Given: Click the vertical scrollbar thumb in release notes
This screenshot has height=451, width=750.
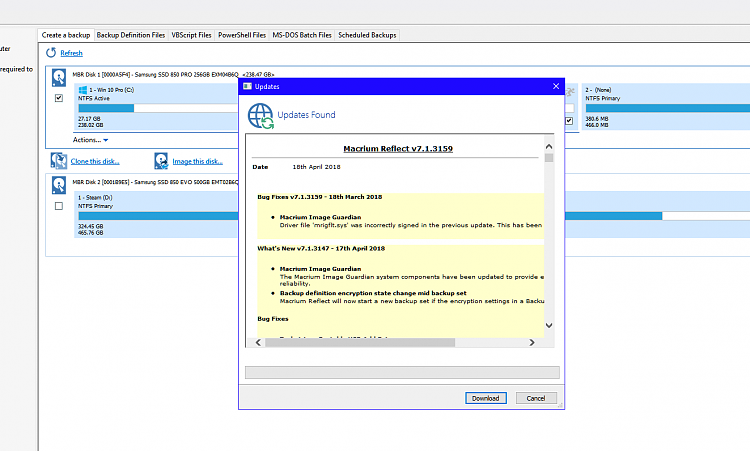Looking at the screenshot, I should tap(549, 158).
